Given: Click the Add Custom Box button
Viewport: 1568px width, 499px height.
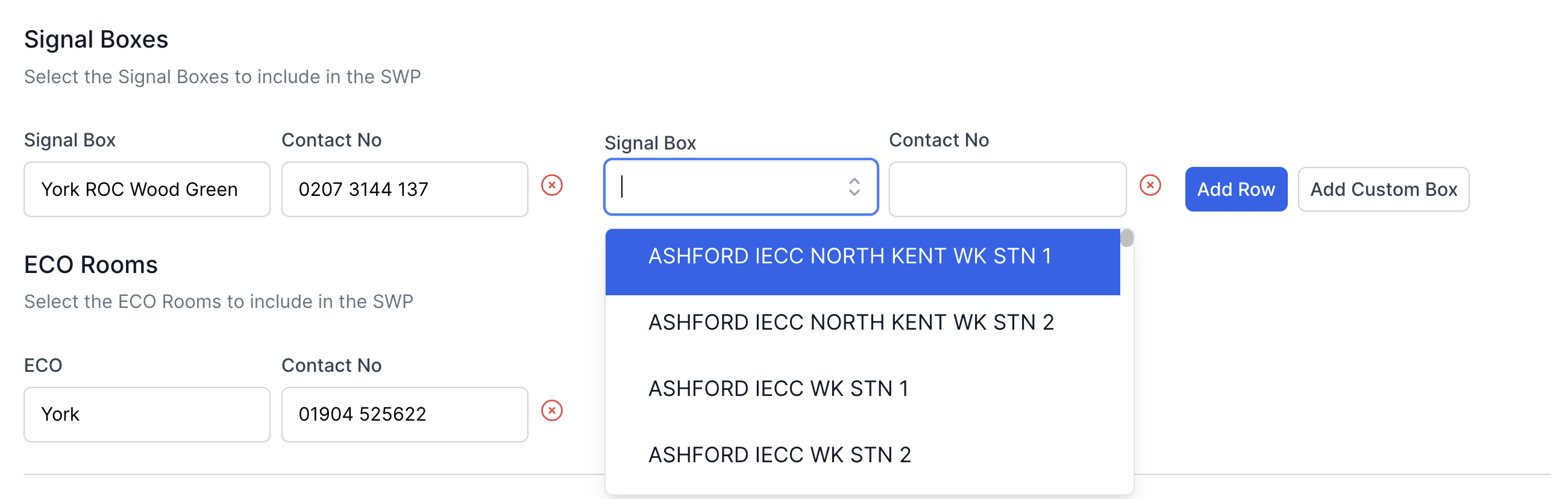Looking at the screenshot, I should [x=1382, y=189].
